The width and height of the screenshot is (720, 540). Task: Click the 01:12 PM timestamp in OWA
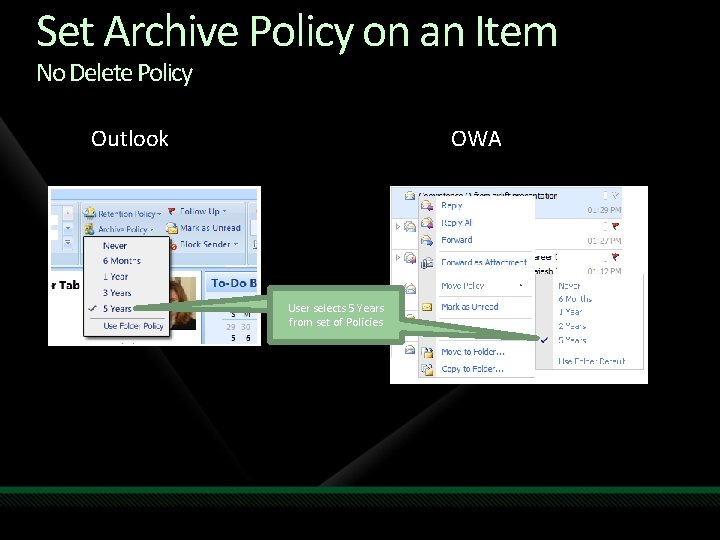pos(604,271)
